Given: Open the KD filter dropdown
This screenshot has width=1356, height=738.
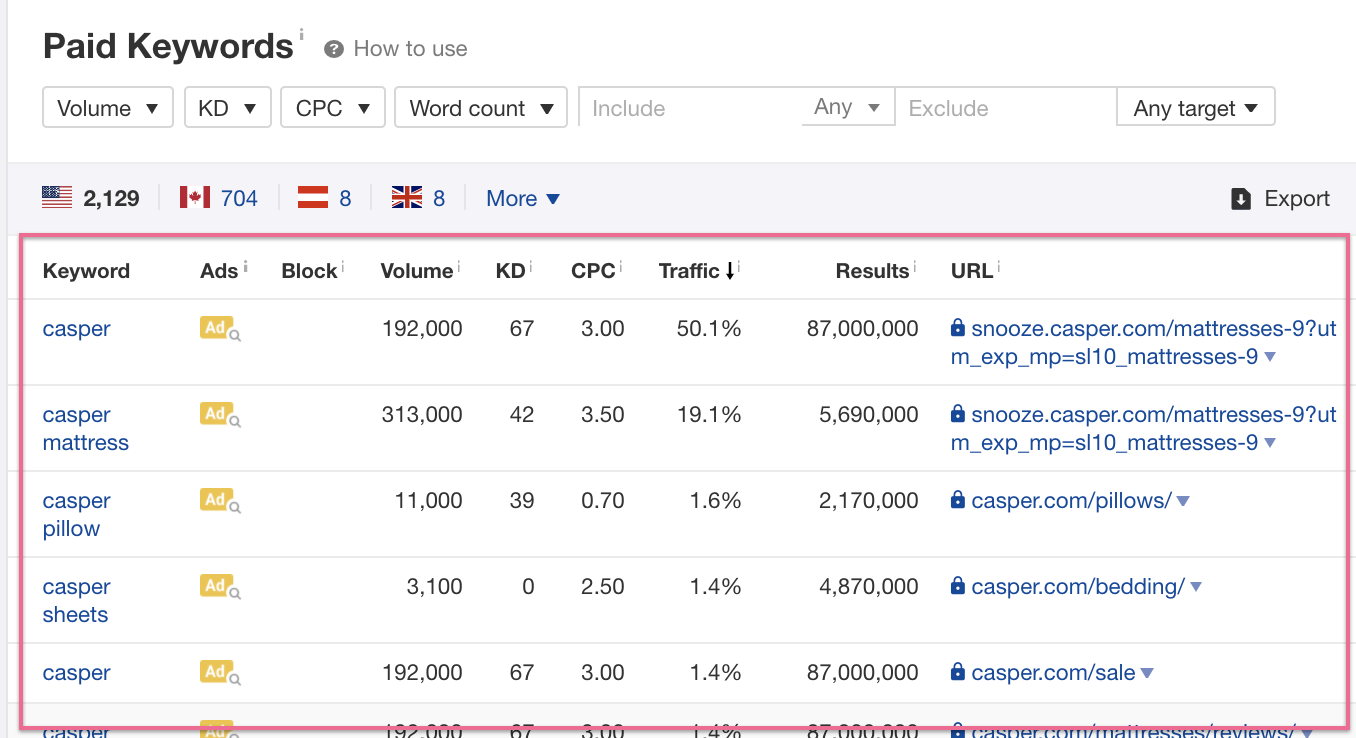Looking at the screenshot, I should point(228,108).
